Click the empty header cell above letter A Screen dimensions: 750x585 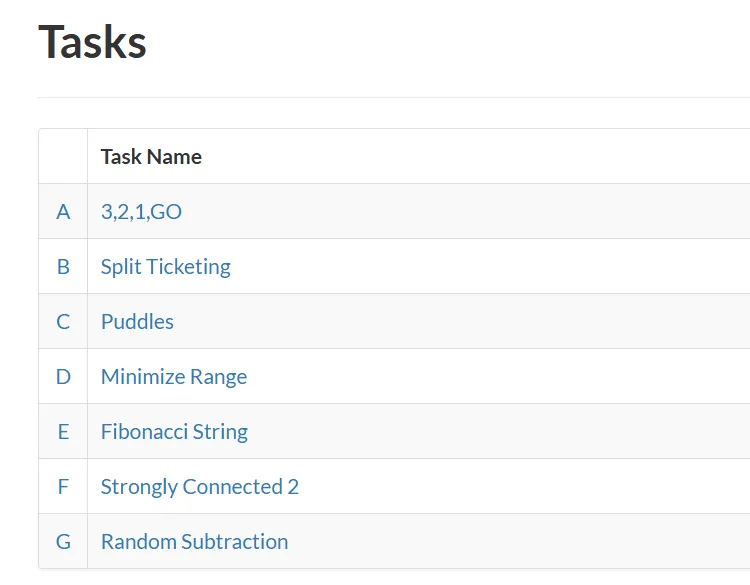[63, 157]
